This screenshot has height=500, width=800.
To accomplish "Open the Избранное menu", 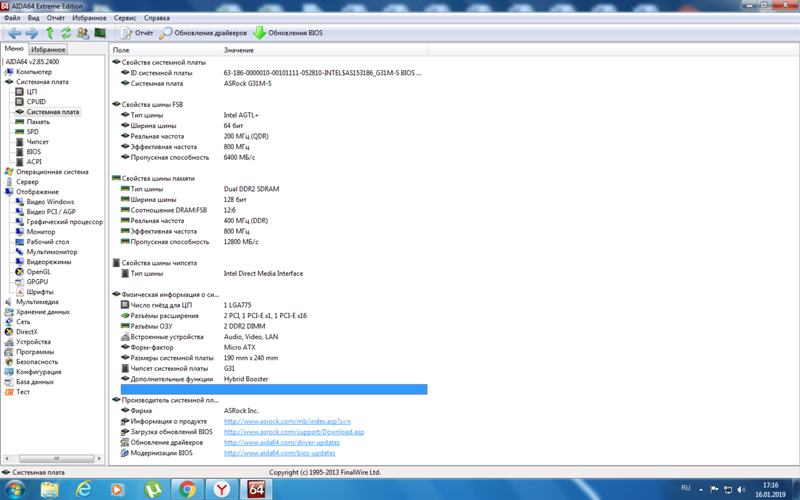I will (x=89, y=18).
